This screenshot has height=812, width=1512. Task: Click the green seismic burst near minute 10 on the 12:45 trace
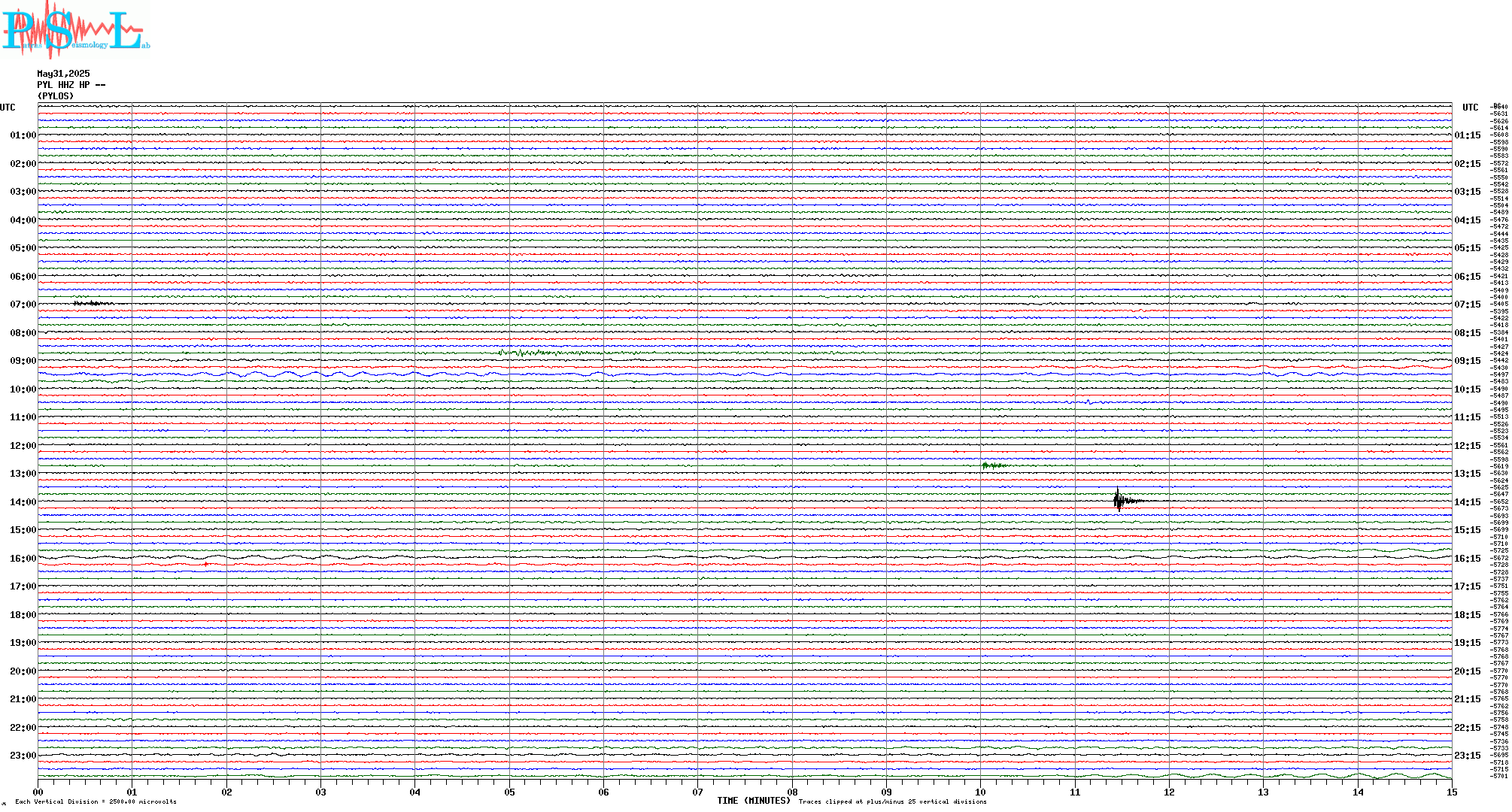click(x=994, y=465)
